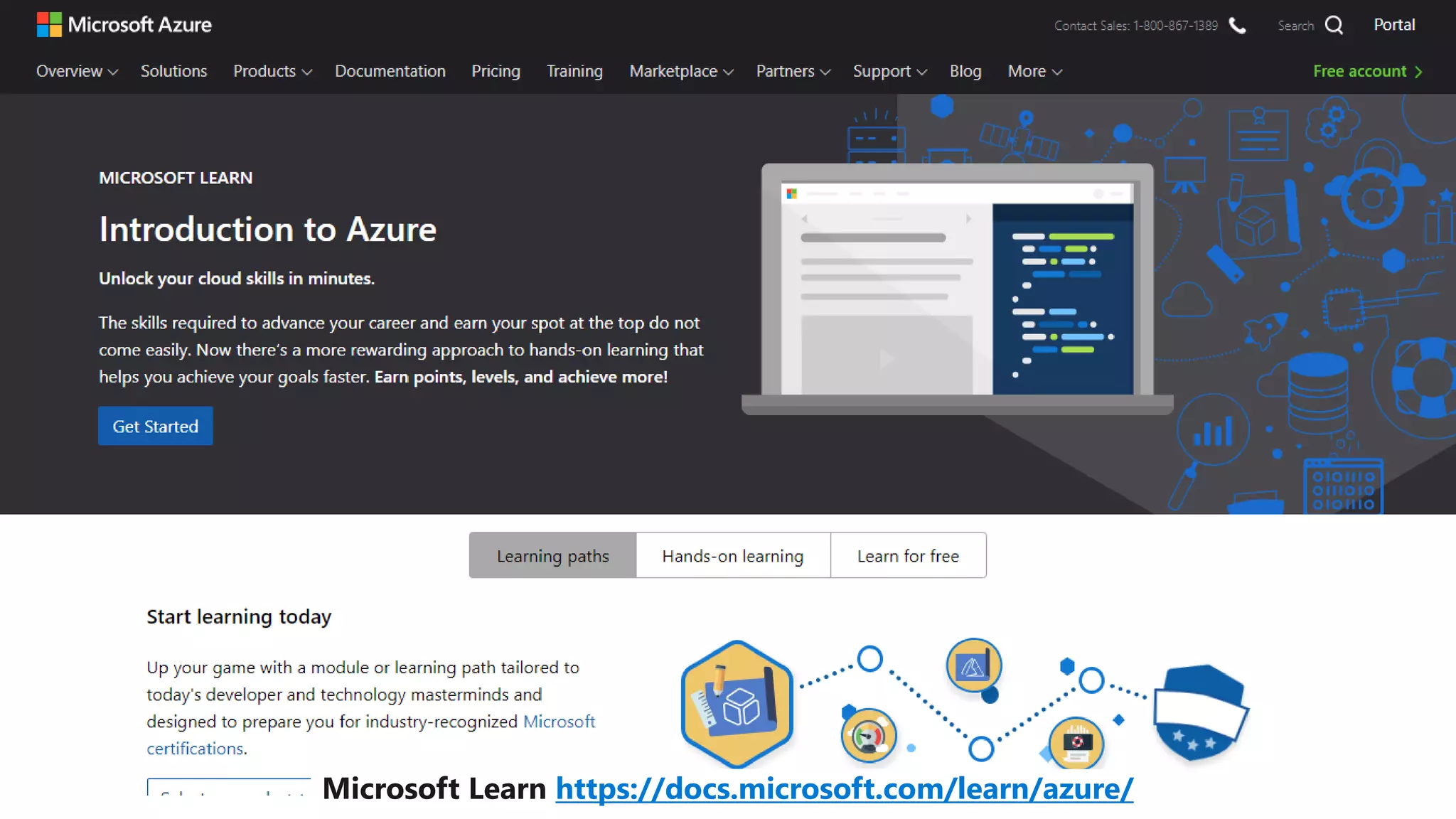Expand the More dropdown menu
Image resolution: width=1456 pixels, height=819 pixels.
1035,71
